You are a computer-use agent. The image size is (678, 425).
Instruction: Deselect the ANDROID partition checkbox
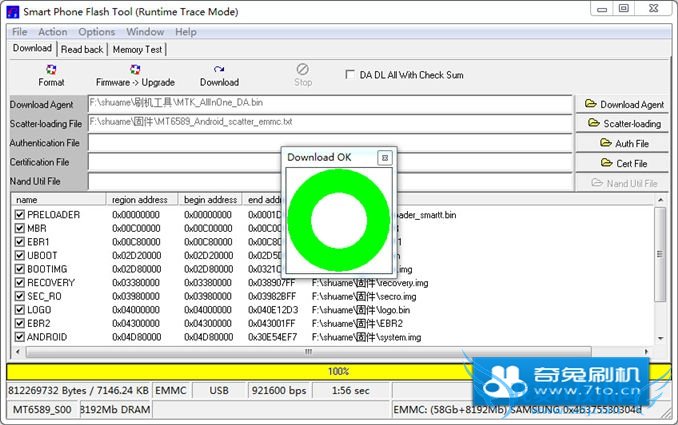(20, 337)
